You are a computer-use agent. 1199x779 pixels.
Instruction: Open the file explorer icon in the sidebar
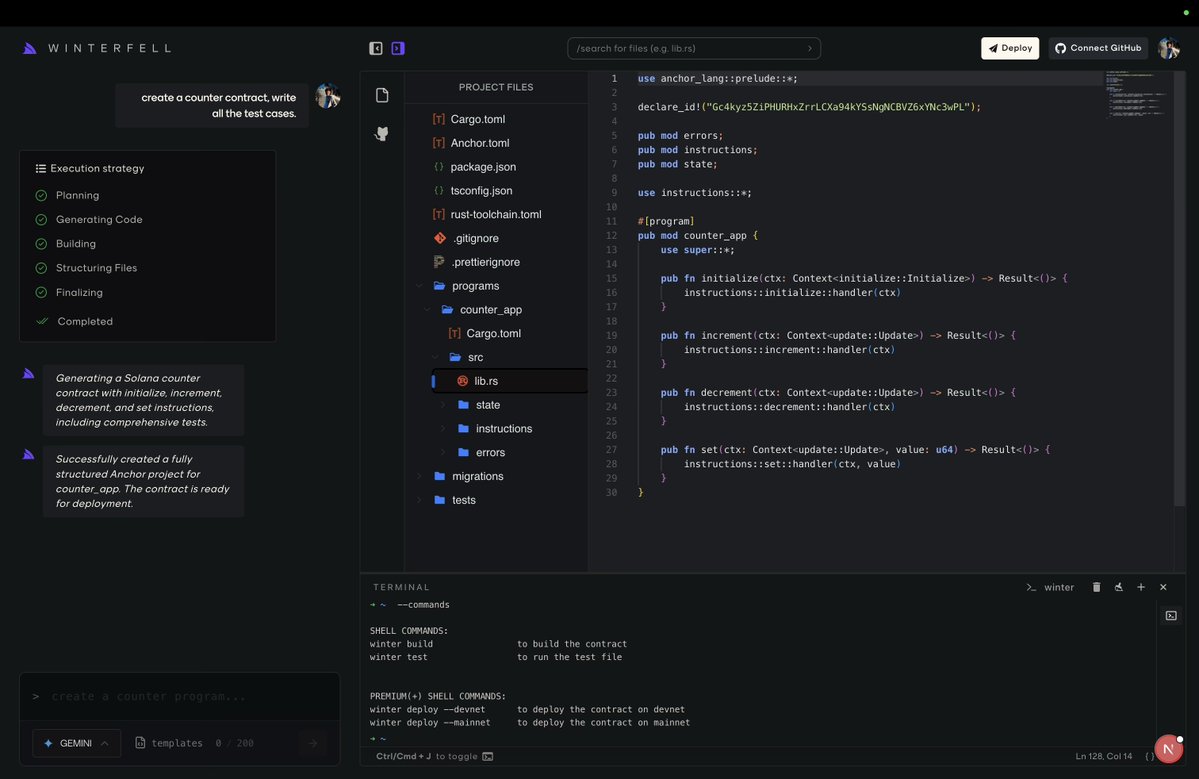(382, 94)
